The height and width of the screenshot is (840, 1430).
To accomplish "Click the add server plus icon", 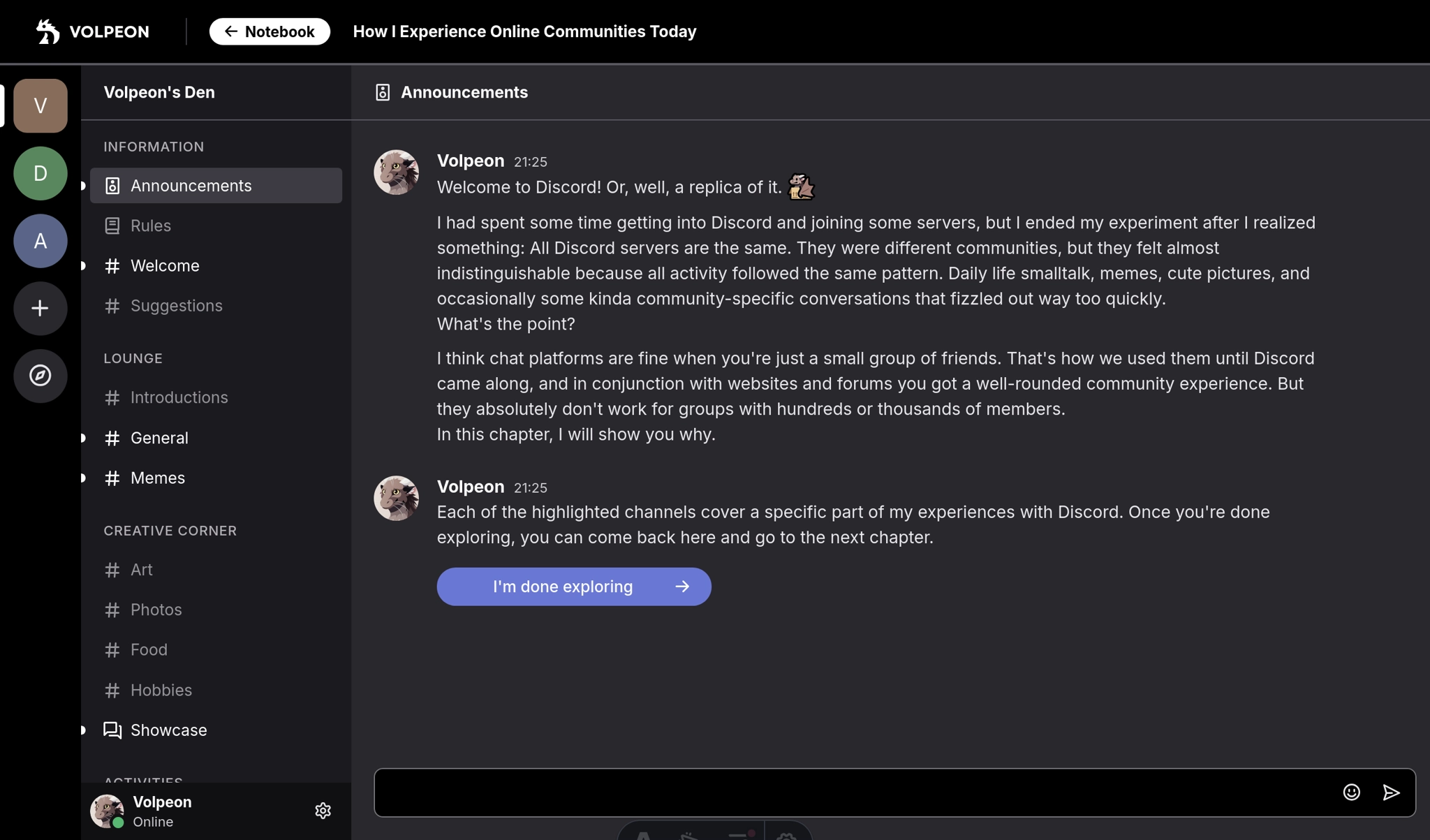I will coord(40,308).
